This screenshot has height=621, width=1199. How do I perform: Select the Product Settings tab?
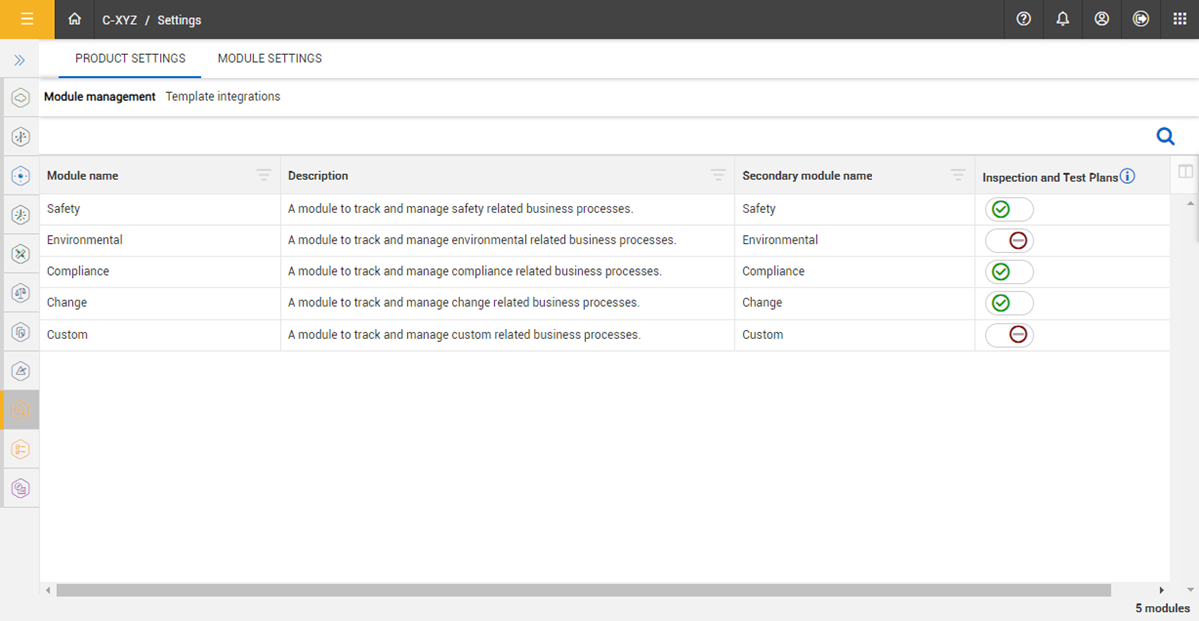130,59
